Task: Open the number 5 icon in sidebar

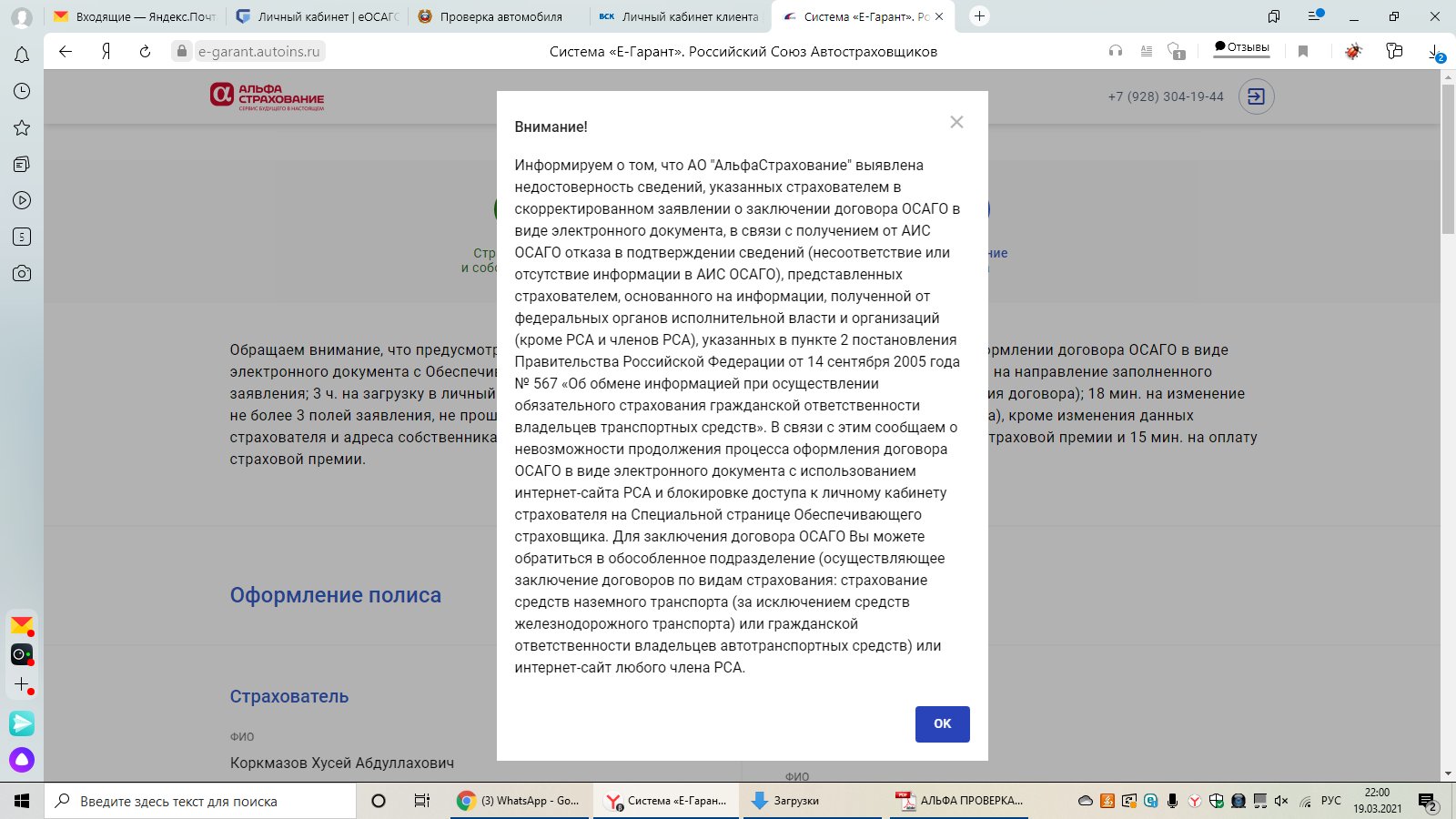Action: pyautogui.click(x=22, y=237)
